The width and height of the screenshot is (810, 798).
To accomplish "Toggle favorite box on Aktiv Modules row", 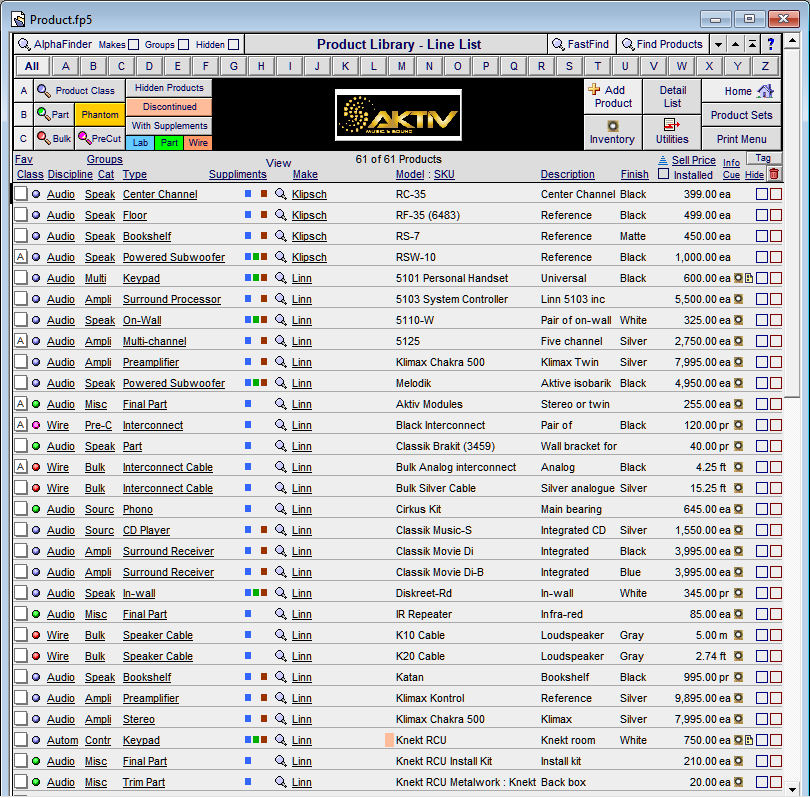I will (21, 404).
